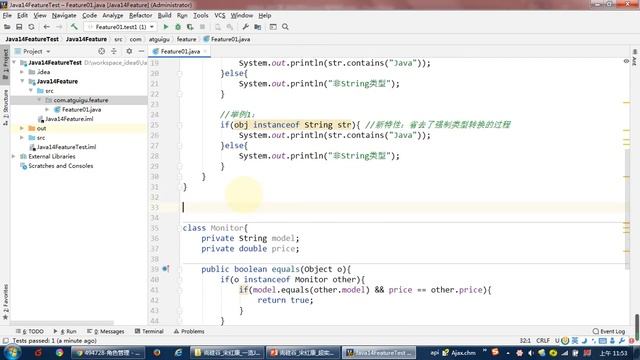640x360 pixels.
Task: Click Java14FeatureTest breadcrumb in navigation bar
Action: pyautogui.click(x=32, y=39)
